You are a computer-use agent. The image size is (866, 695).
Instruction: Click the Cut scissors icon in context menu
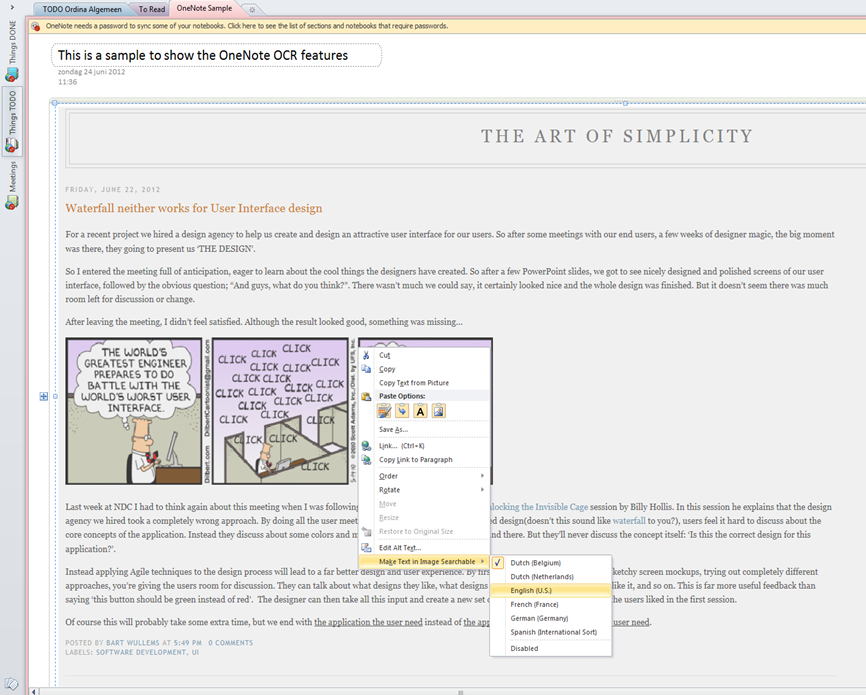tap(366, 355)
